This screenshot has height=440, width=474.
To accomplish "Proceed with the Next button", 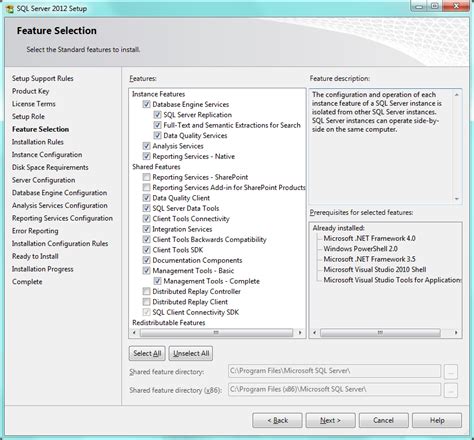I will (x=331, y=420).
